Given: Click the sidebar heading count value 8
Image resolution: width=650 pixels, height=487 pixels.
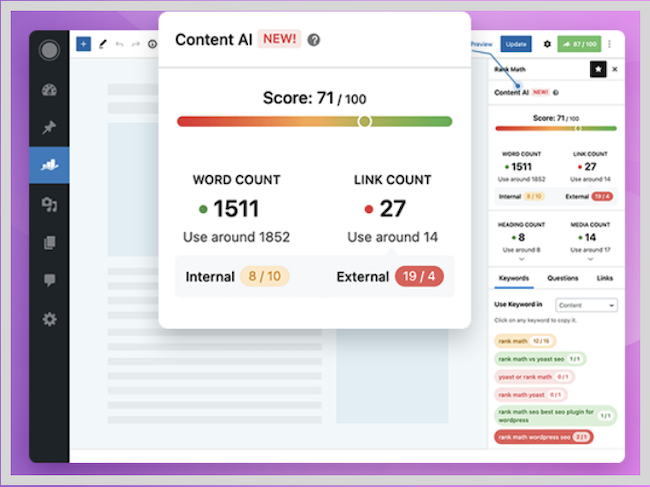Looking at the screenshot, I should click(x=521, y=237).
